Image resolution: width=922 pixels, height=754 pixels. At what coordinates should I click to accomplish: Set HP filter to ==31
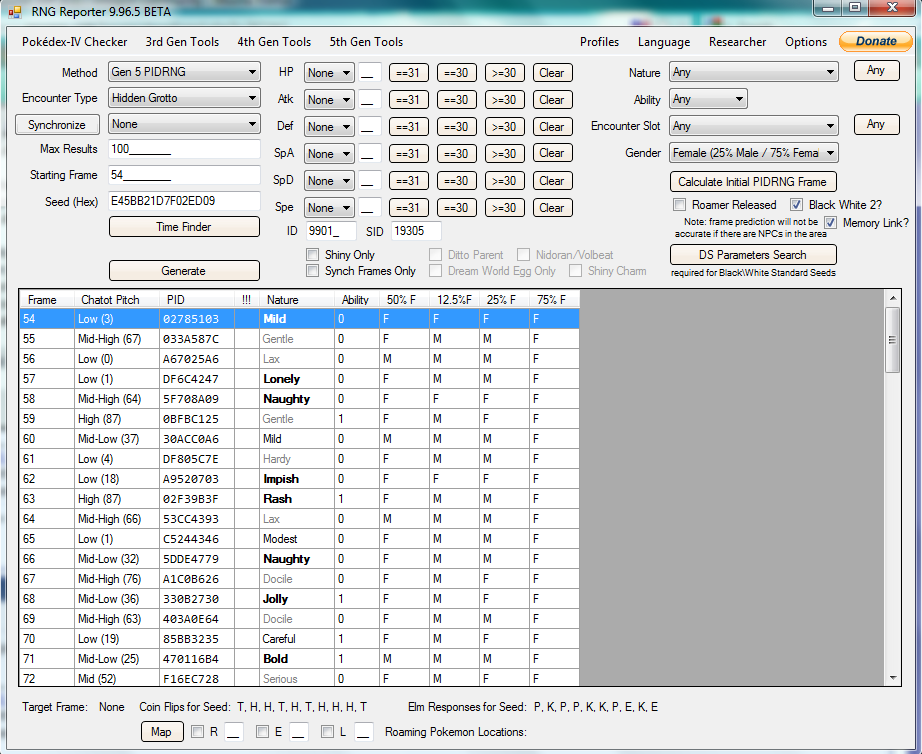tap(408, 73)
